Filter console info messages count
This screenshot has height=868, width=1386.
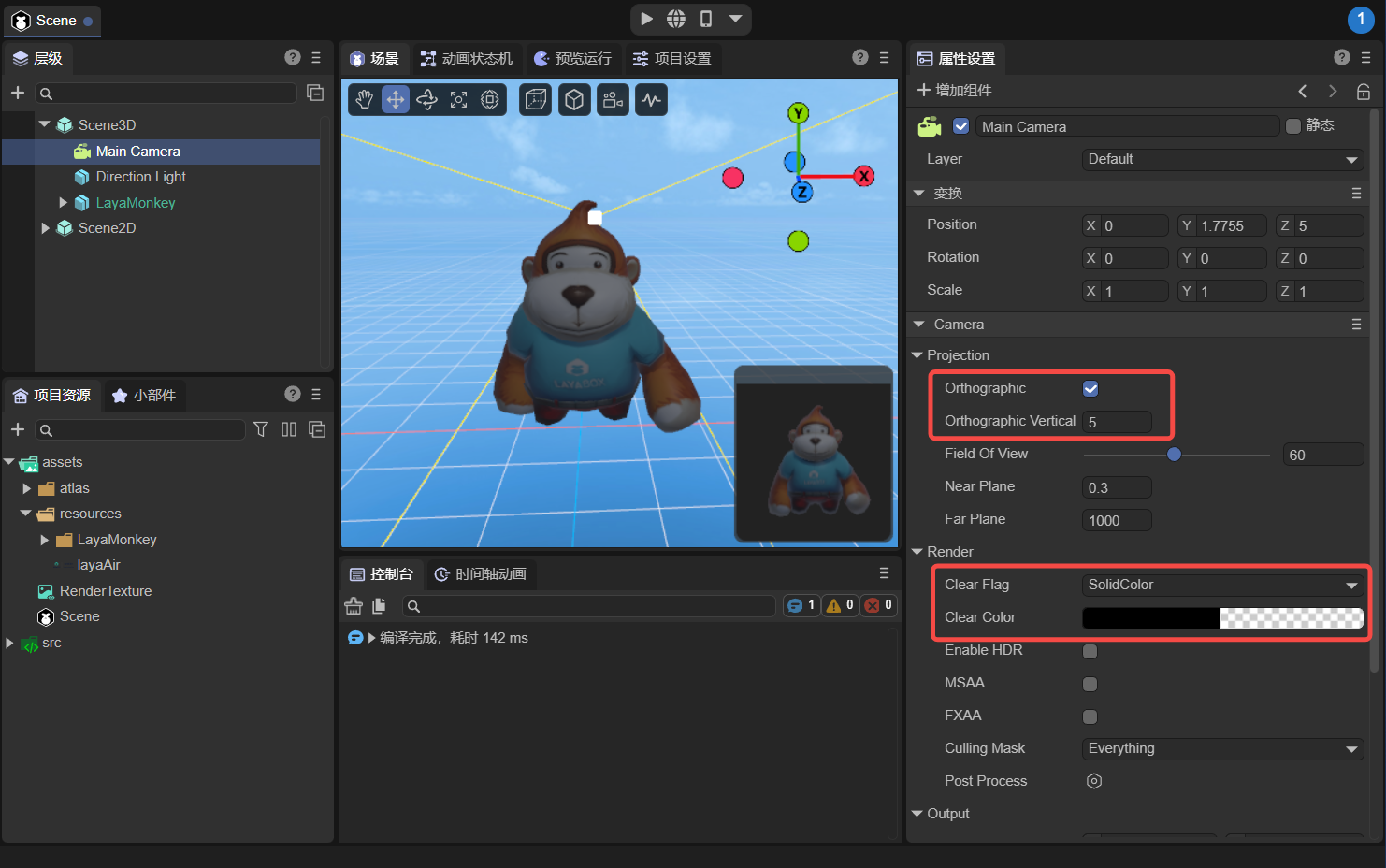click(801, 605)
